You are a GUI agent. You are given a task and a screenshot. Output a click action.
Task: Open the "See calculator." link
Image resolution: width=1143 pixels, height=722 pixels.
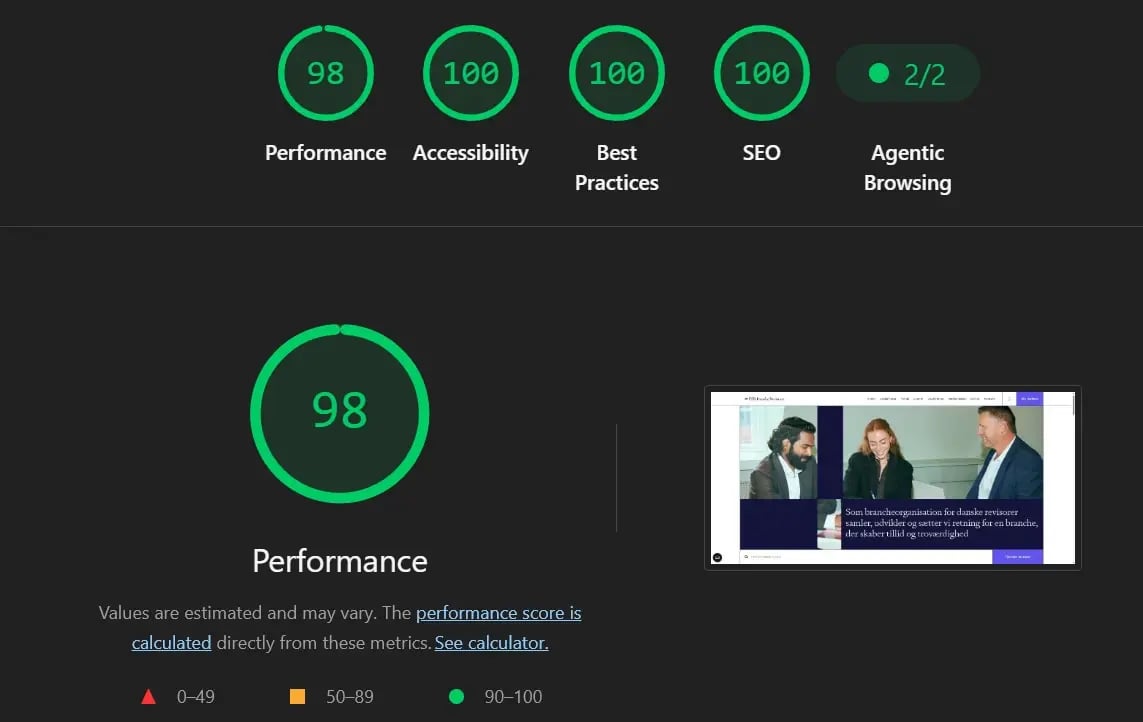[x=491, y=643]
